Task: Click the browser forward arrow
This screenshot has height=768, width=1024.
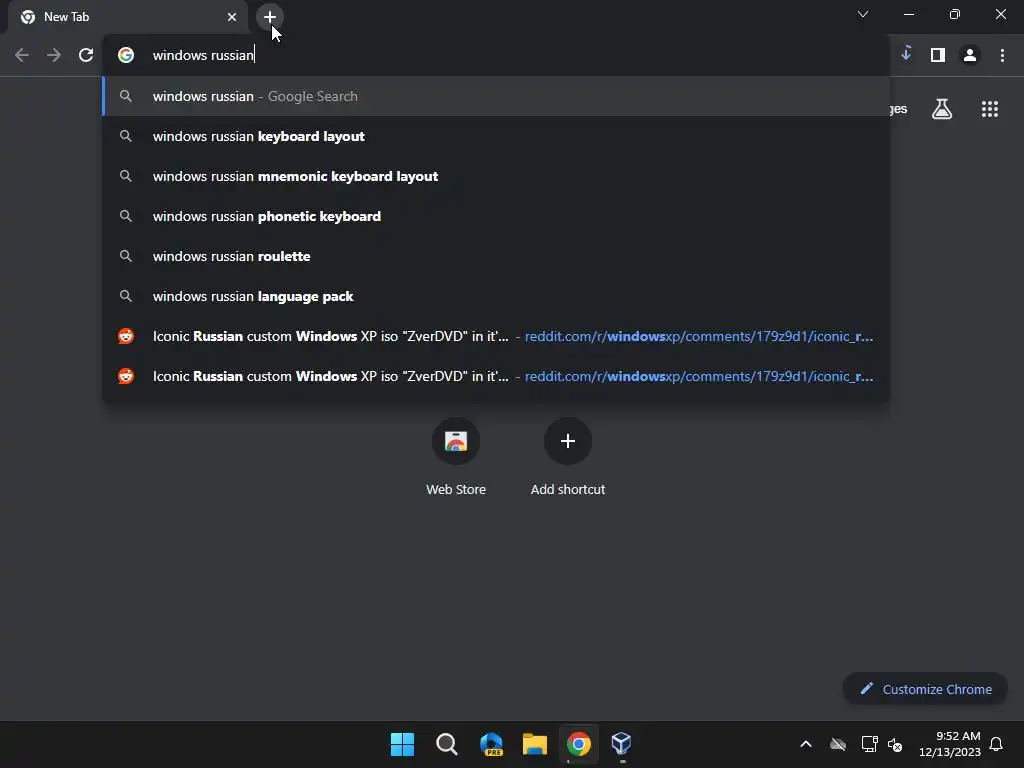Action: [x=54, y=55]
